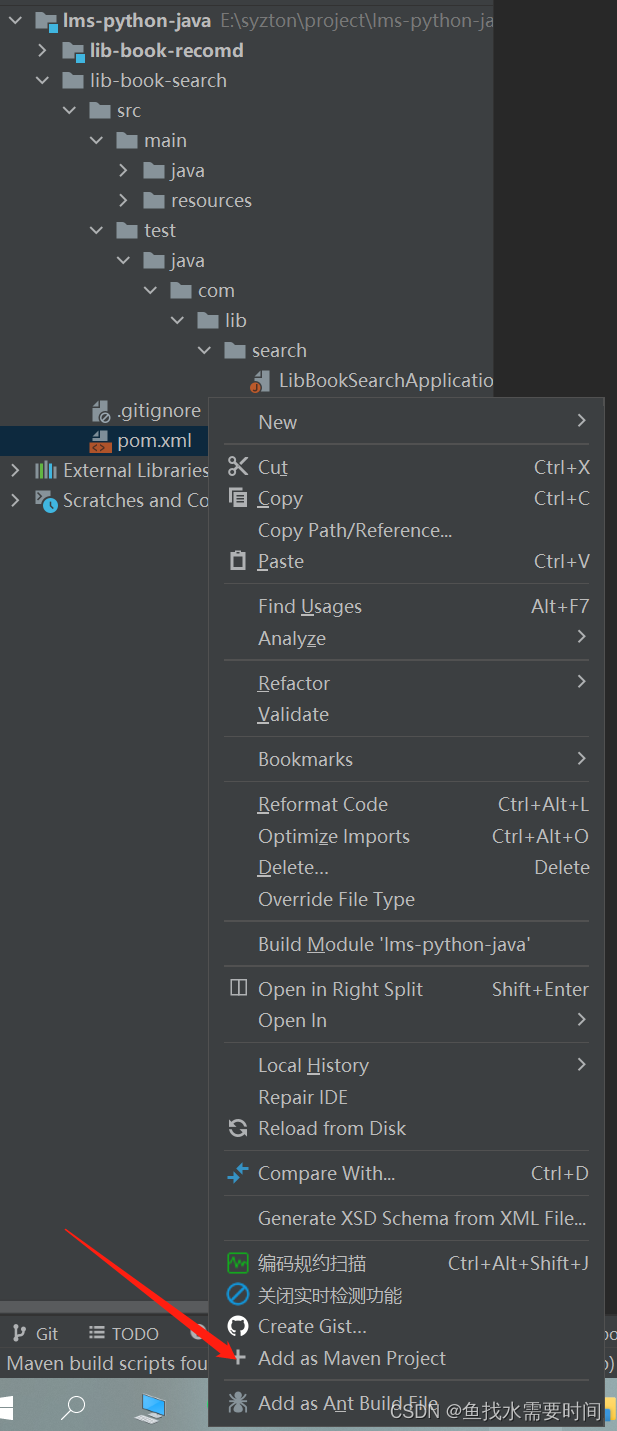Choose Reformat Code
Screen dimensions: 617x1431
[407, 804]
